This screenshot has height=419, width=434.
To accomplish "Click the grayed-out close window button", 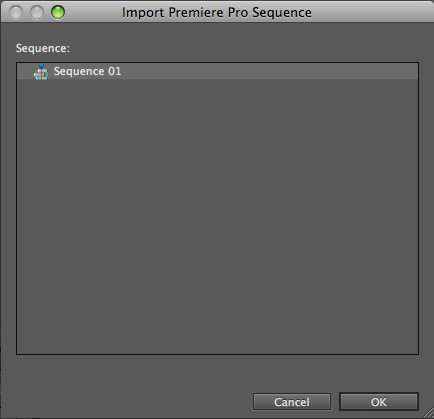I will coord(16,12).
